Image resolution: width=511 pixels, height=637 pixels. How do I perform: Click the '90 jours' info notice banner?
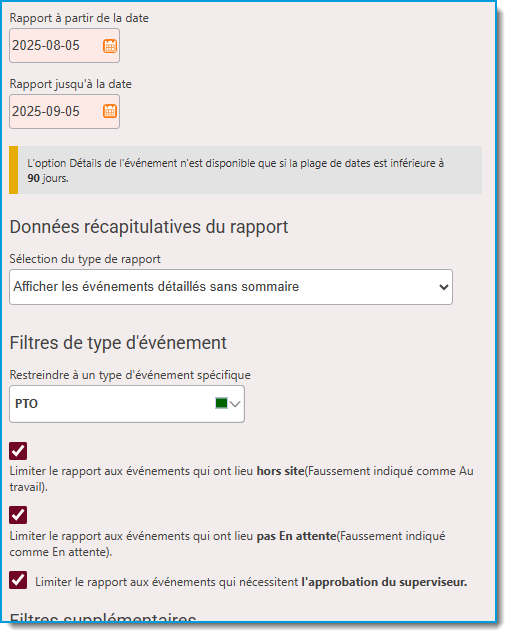click(x=246, y=171)
